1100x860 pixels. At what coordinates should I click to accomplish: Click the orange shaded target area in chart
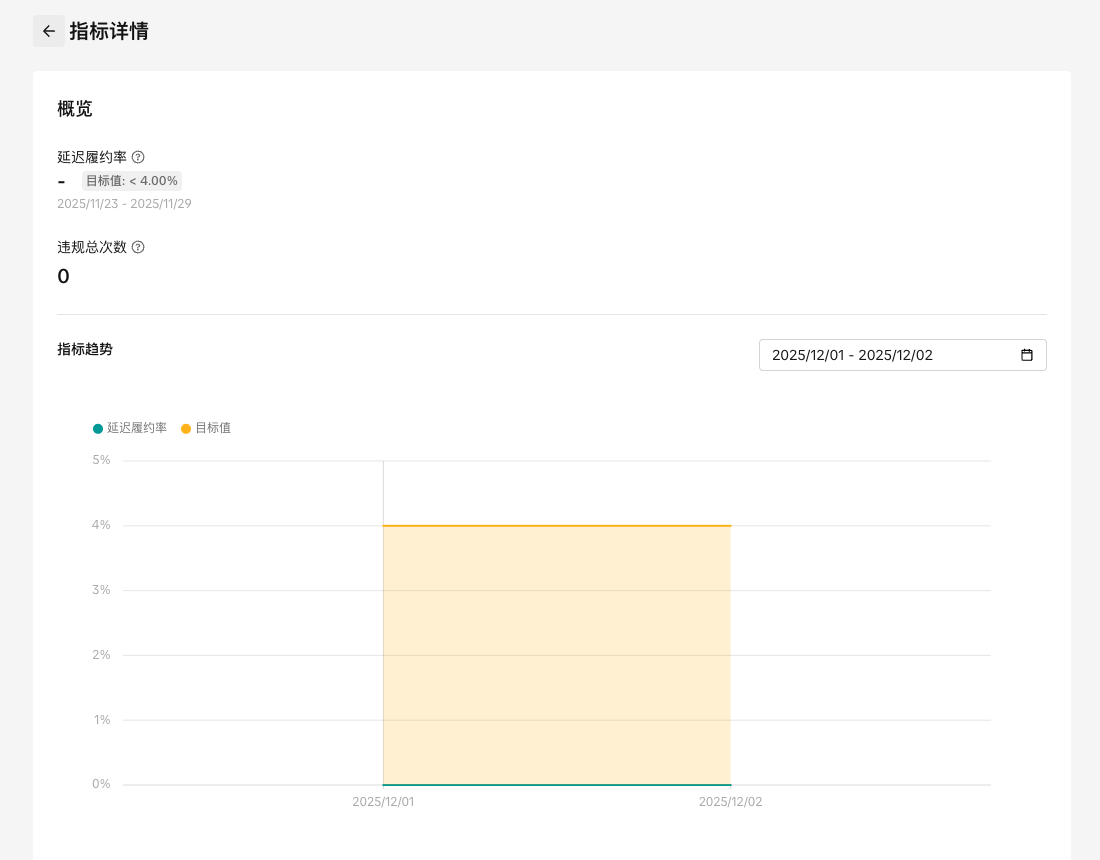coord(557,655)
